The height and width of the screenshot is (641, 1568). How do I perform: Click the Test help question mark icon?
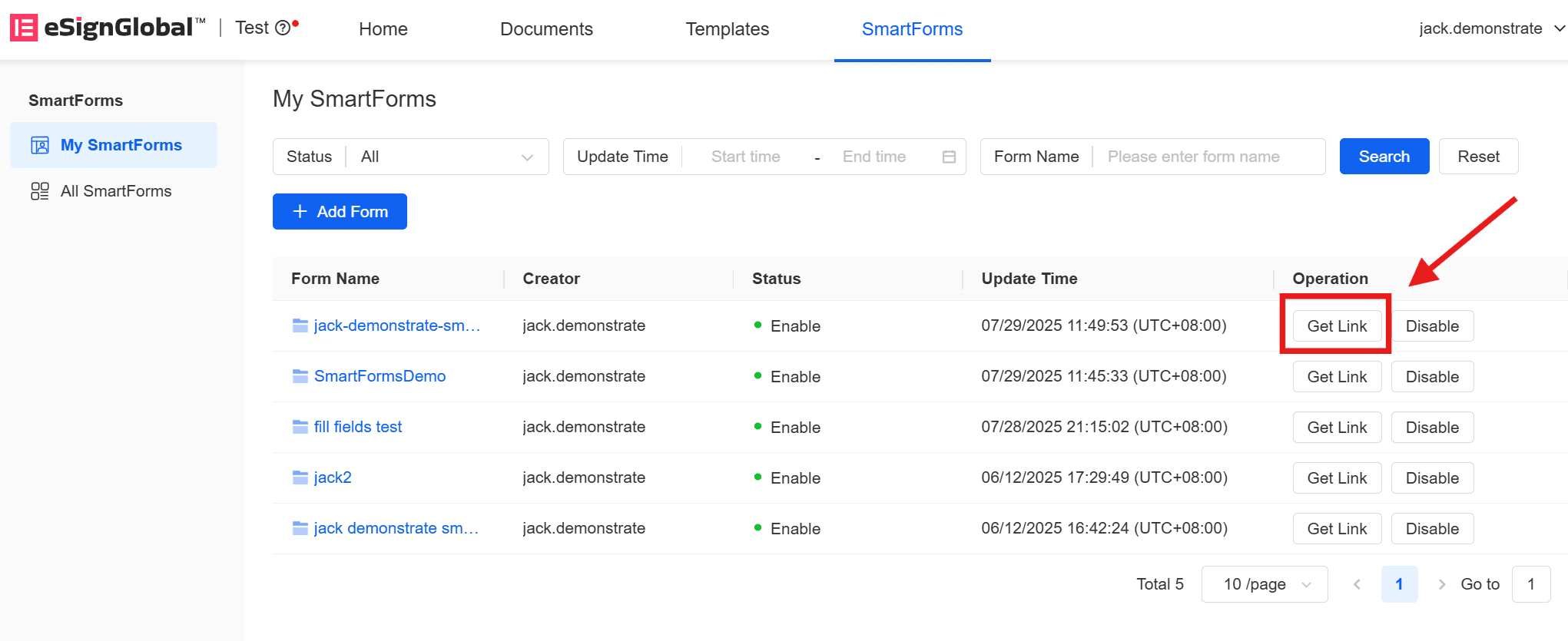pos(283,28)
